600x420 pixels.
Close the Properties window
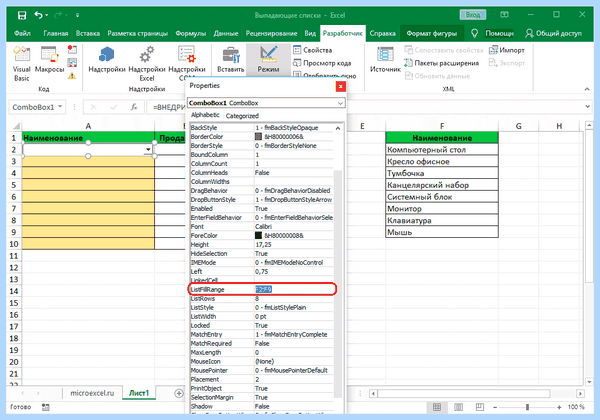click(341, 86)
